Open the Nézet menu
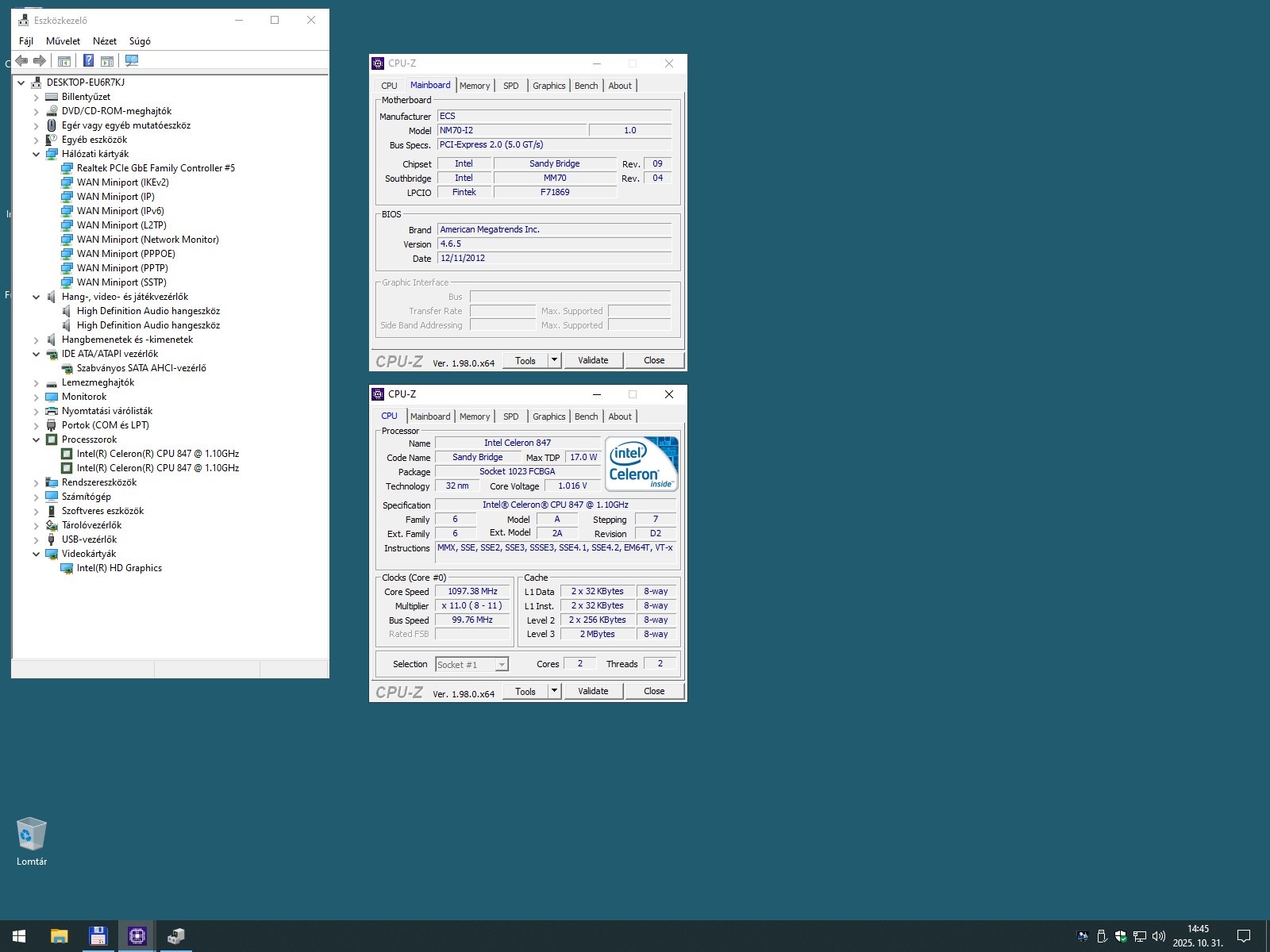The width and height of the screenshot is (1270, 952). pyautogui.click(x=105, y=41)
